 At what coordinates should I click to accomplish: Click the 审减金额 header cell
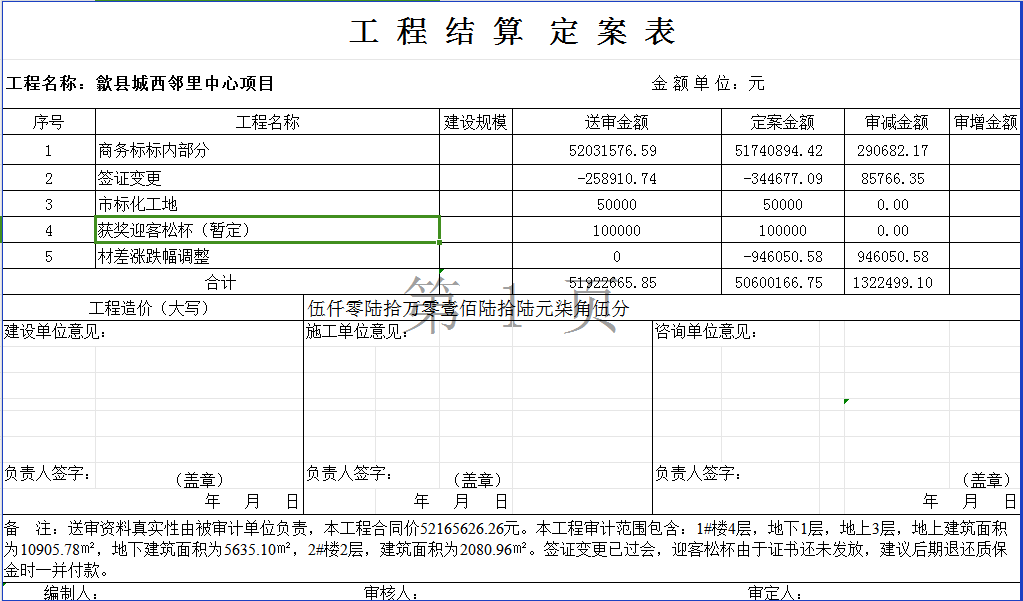(x=896, y=123)
